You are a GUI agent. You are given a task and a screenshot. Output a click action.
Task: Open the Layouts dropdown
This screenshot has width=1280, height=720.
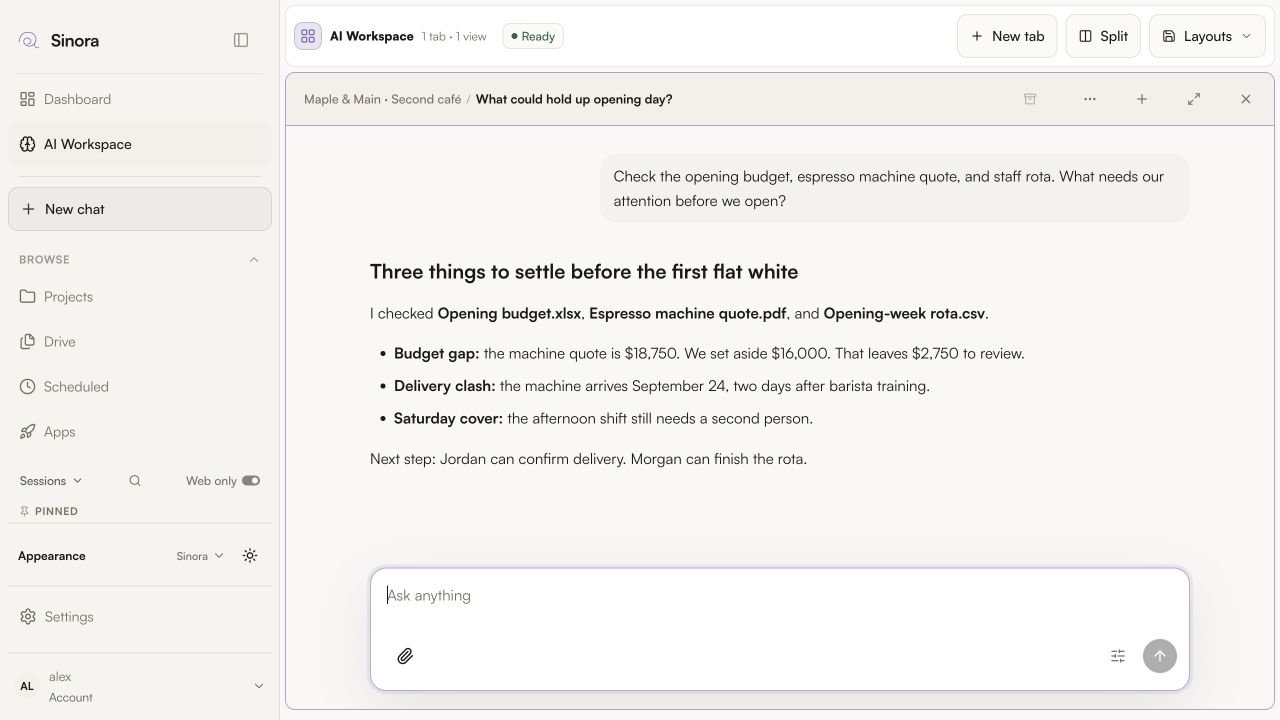click(1207, 36)
